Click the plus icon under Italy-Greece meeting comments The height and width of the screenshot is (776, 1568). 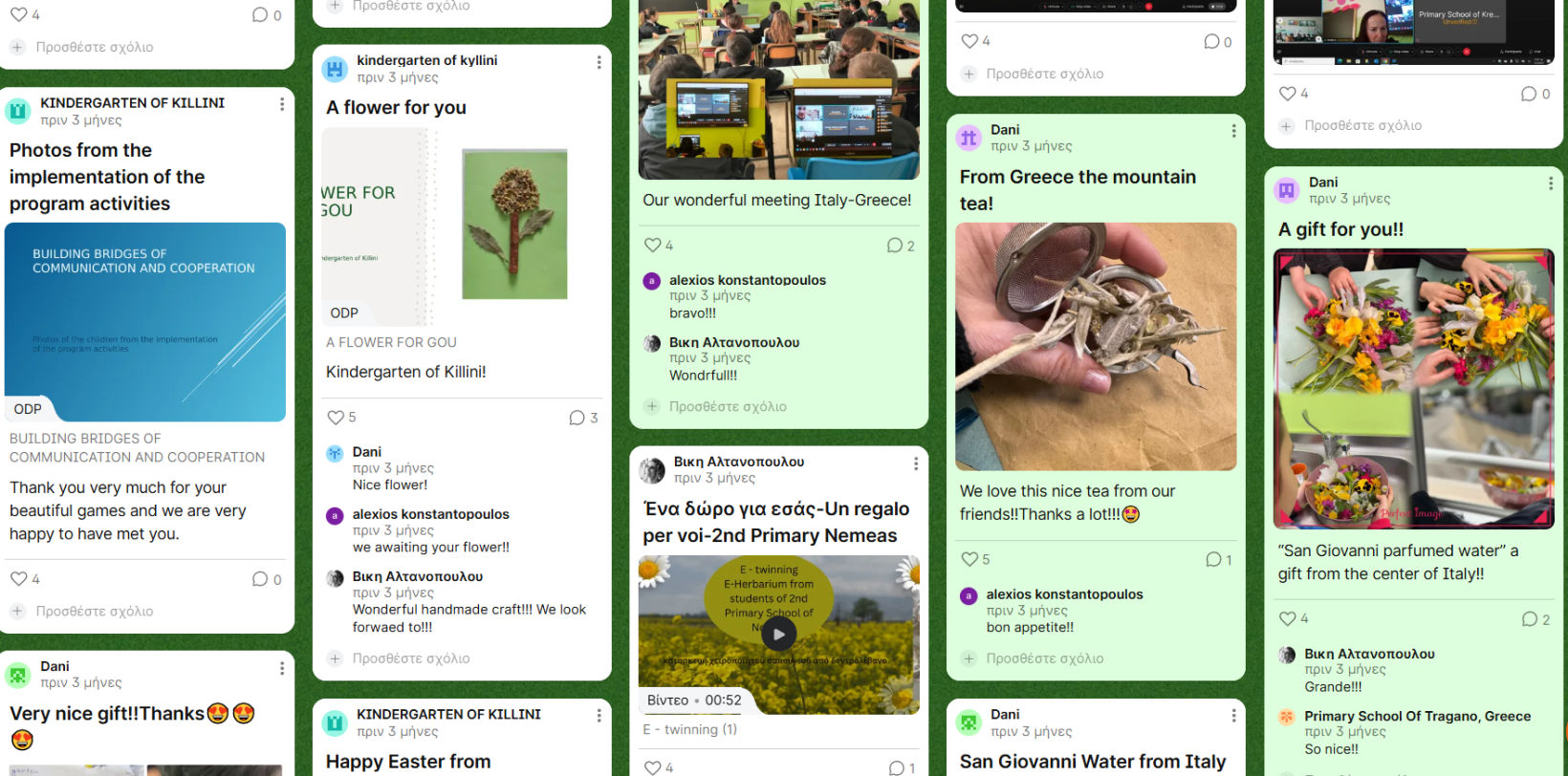tap(652, 406)
